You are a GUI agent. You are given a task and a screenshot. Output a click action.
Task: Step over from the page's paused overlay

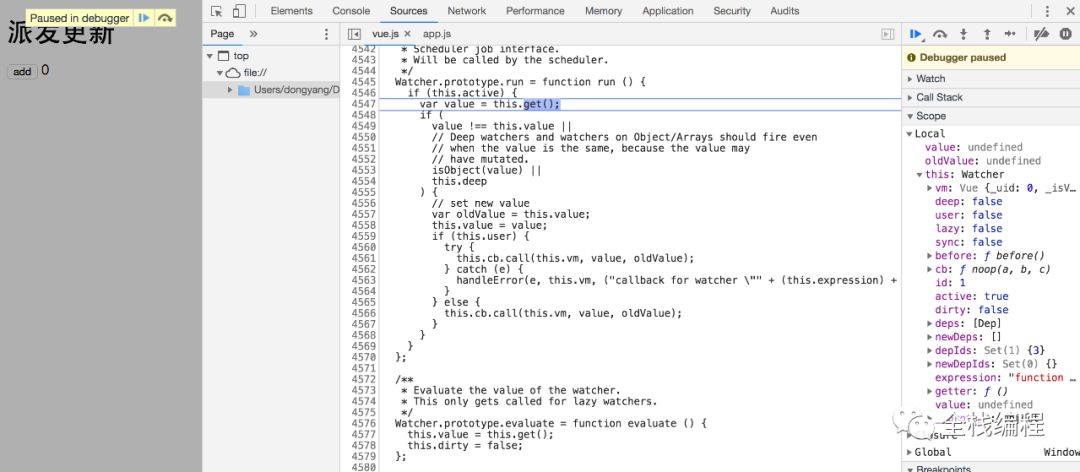[x=165, y=18]
